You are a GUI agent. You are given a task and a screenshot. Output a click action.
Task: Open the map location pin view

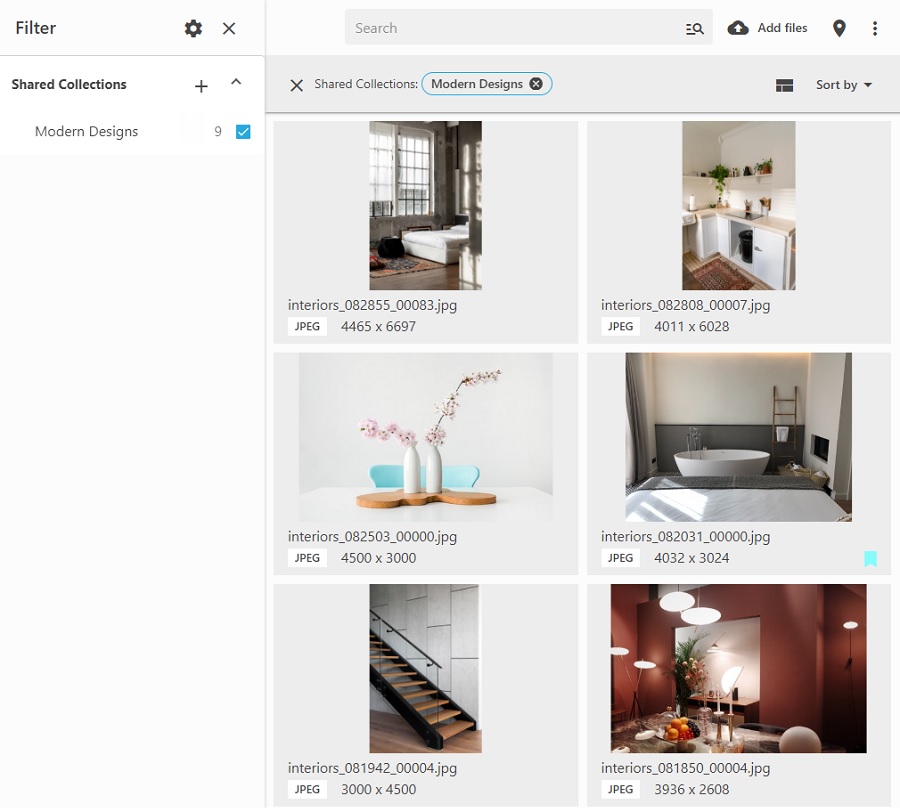839,29
